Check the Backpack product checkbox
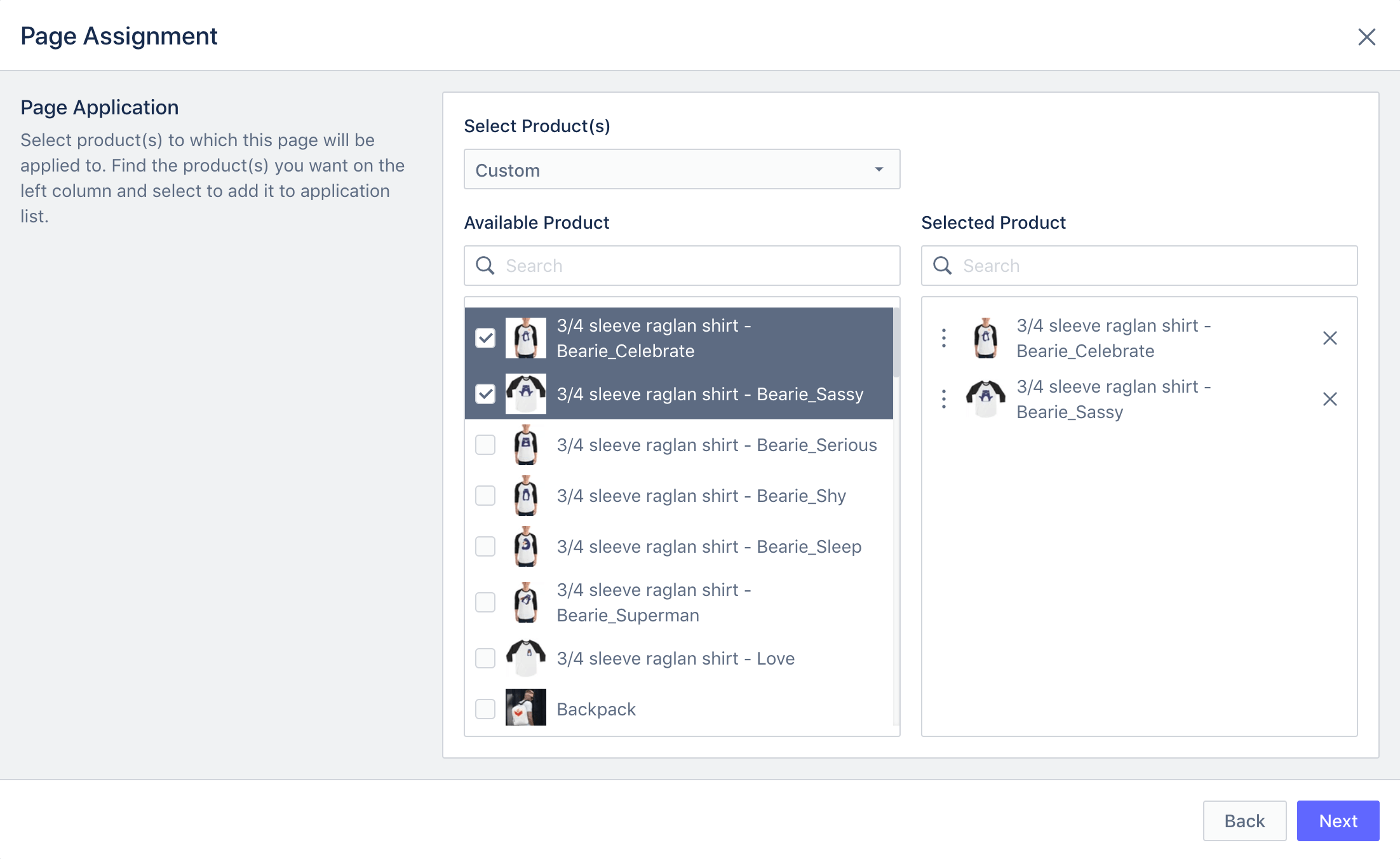 [x=485, y=709]
